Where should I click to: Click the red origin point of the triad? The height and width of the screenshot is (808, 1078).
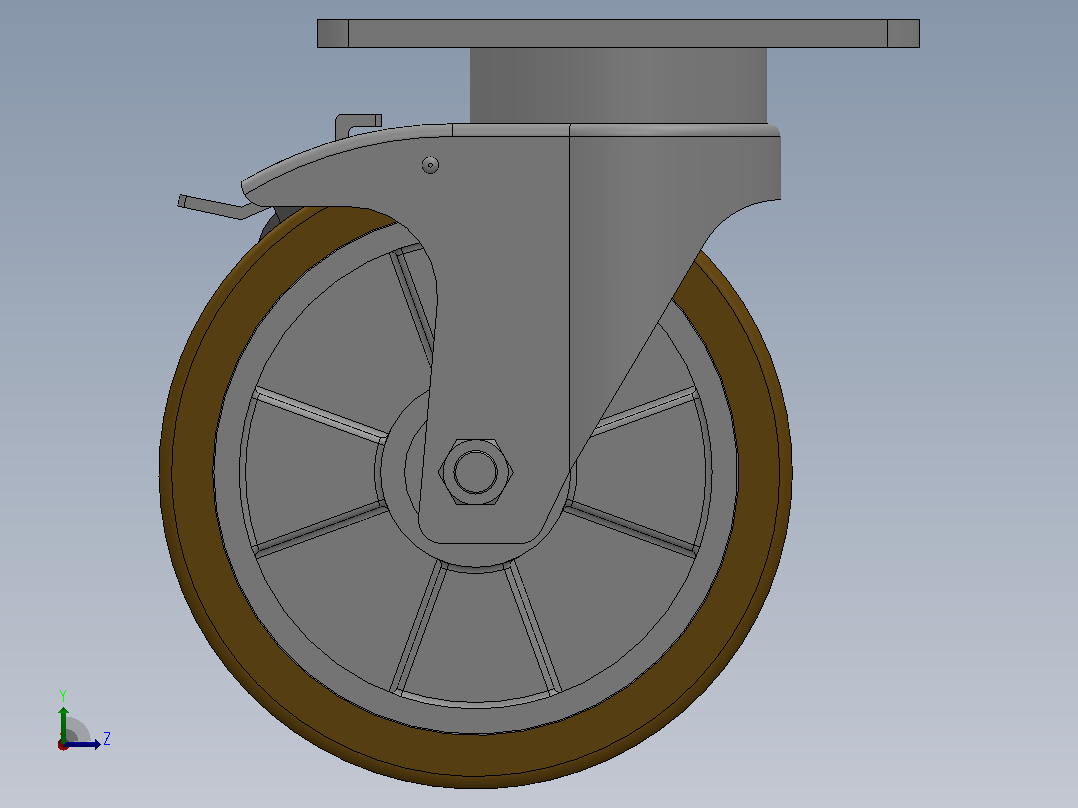tap(63, 745)
